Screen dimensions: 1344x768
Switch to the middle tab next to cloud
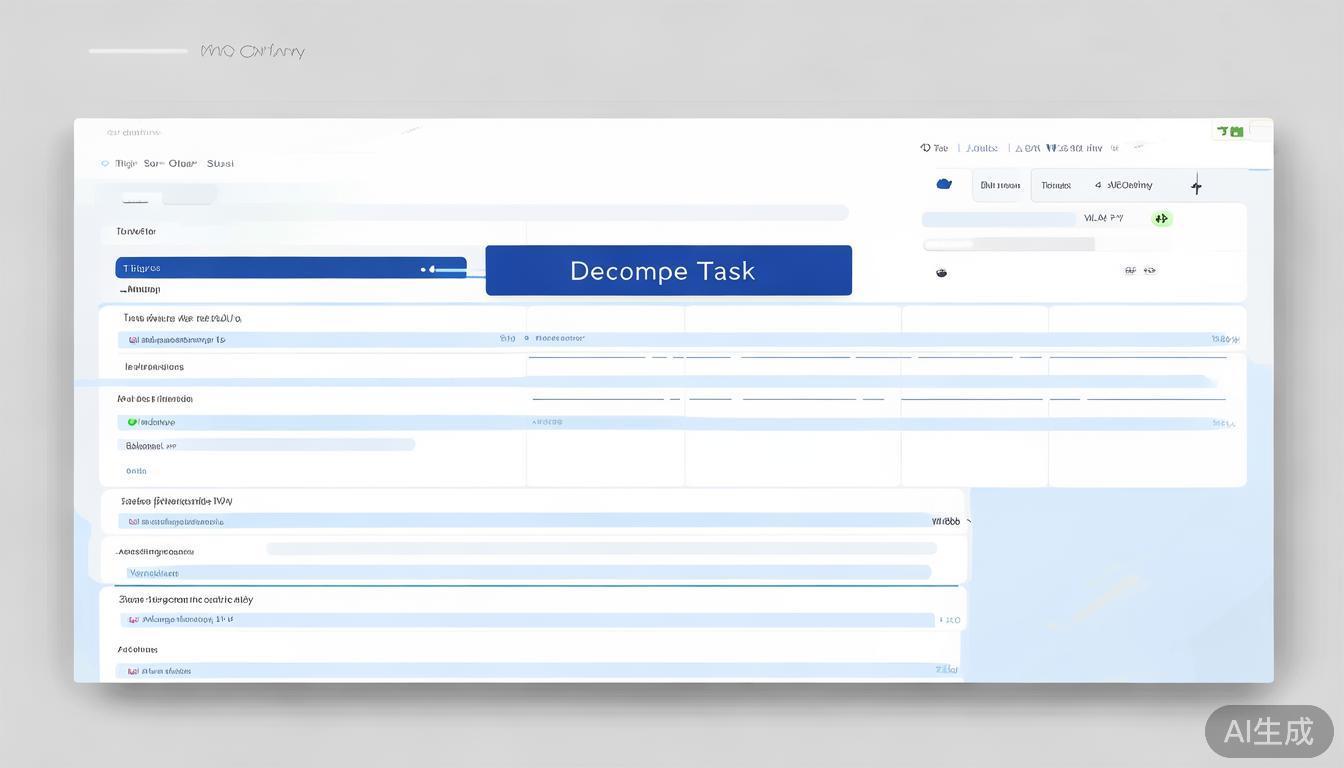click(1000, 185)
